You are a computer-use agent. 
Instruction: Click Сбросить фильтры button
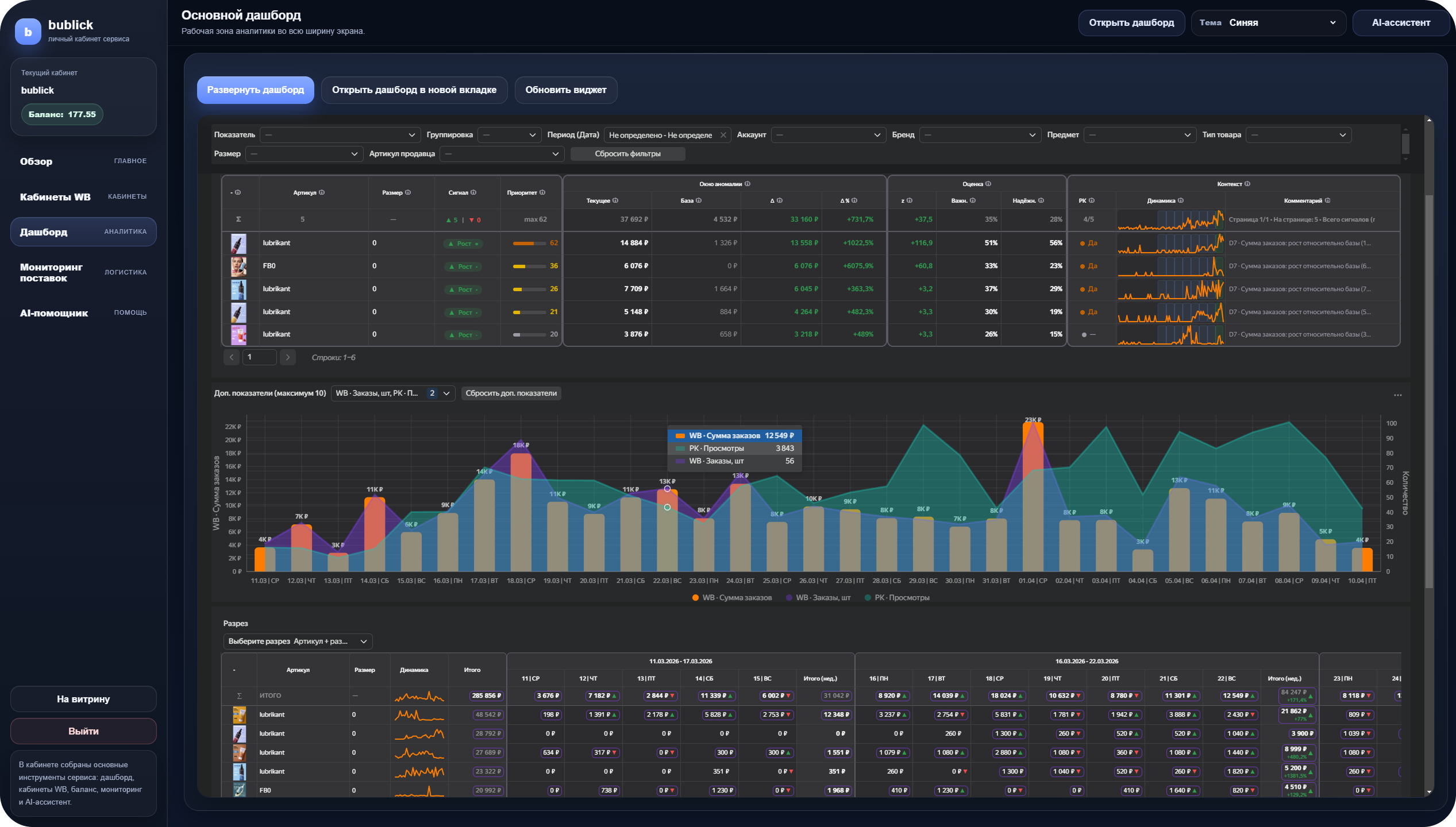[x=627, y=154]
